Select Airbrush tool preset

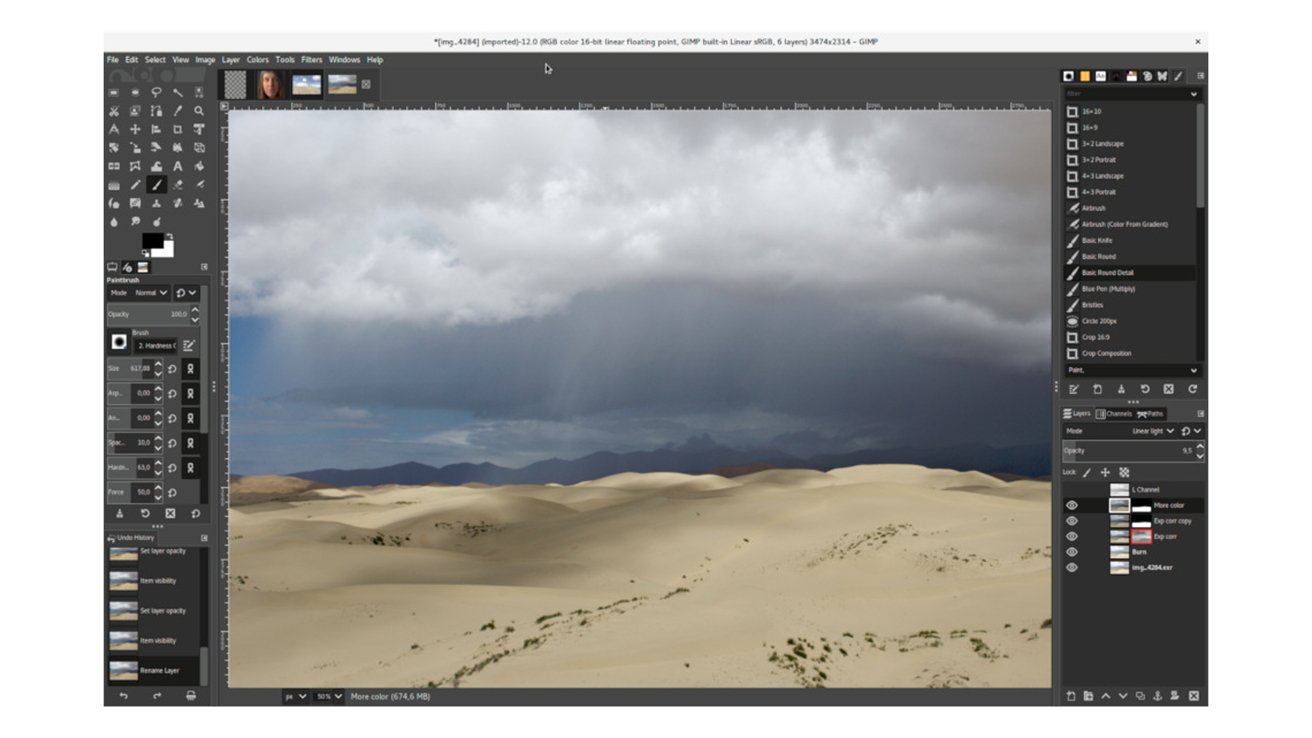[1128, 208]
